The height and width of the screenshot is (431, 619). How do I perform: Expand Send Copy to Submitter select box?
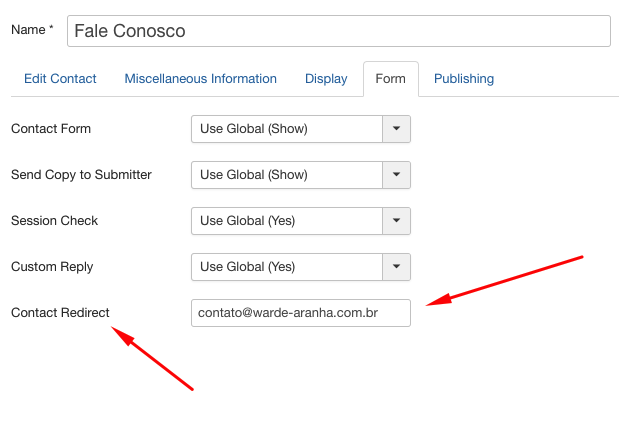tap(287, 175)
